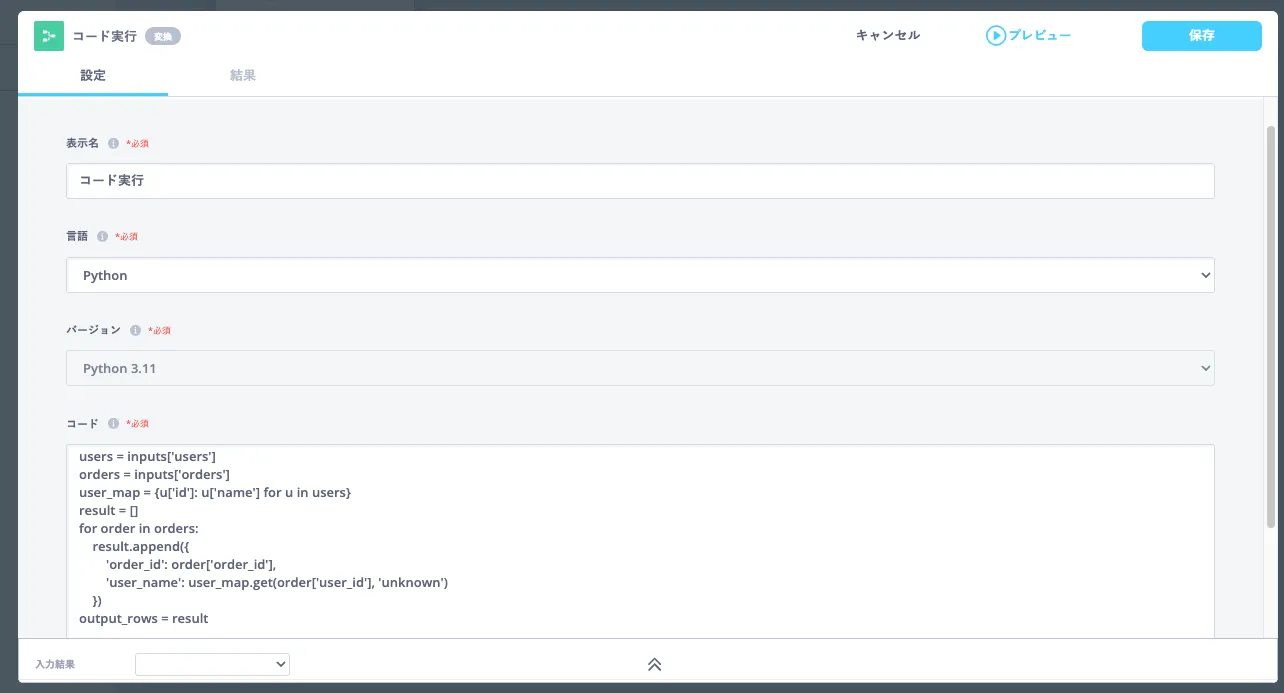
Task: Click the コード実行 title in the header
Action: [x=103, y=34]
